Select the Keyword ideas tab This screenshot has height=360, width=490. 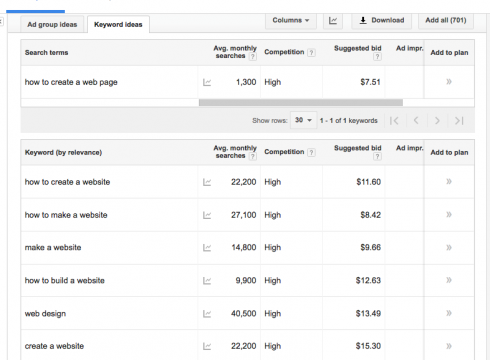click(118, 24)
